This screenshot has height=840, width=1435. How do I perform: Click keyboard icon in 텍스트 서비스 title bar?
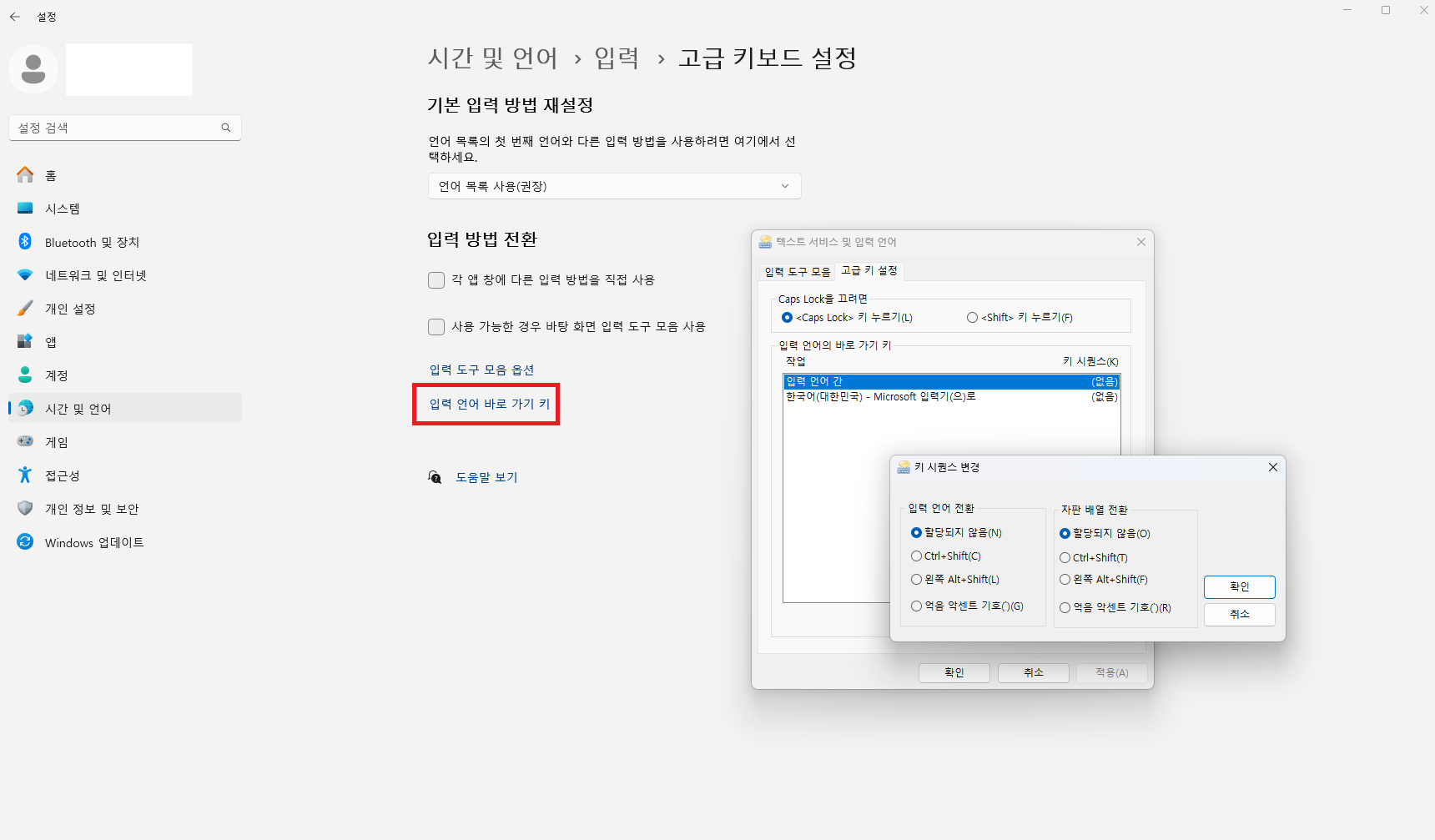[x=765, y=242]
